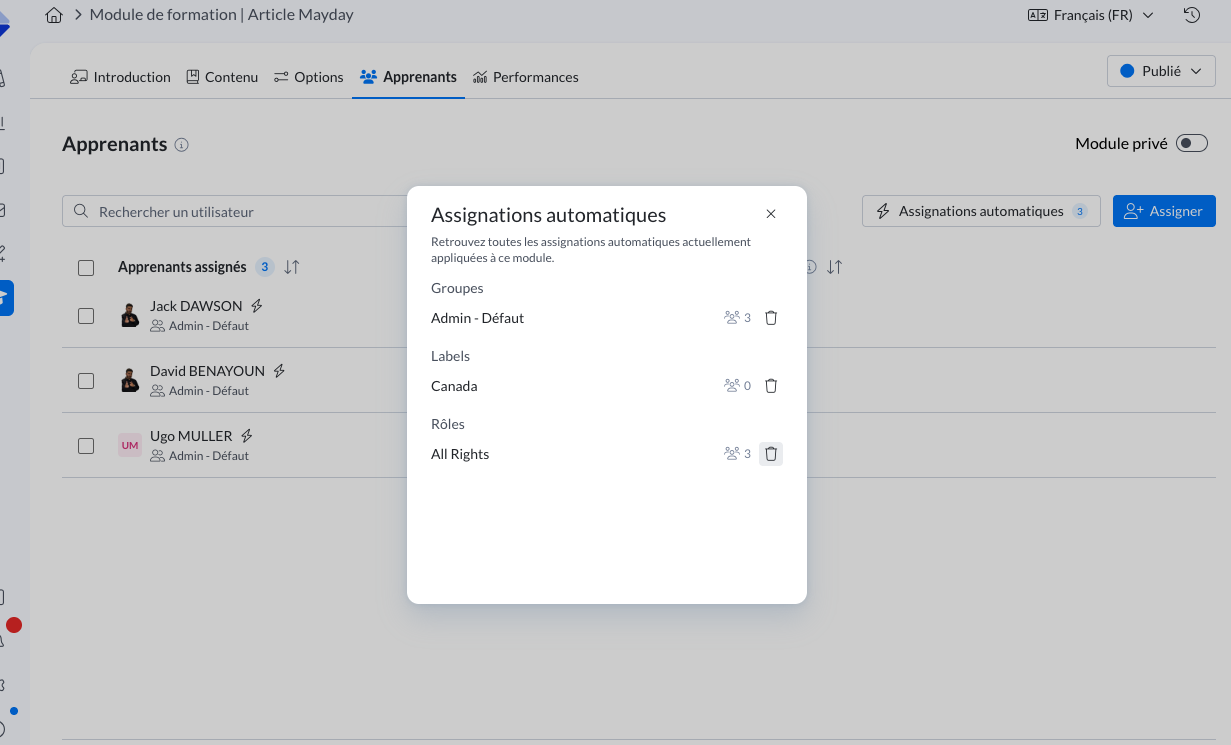This screenshot has width=1231, height=745.
Task: Switch to the Performances tab
Action: (x=526, y=77)
